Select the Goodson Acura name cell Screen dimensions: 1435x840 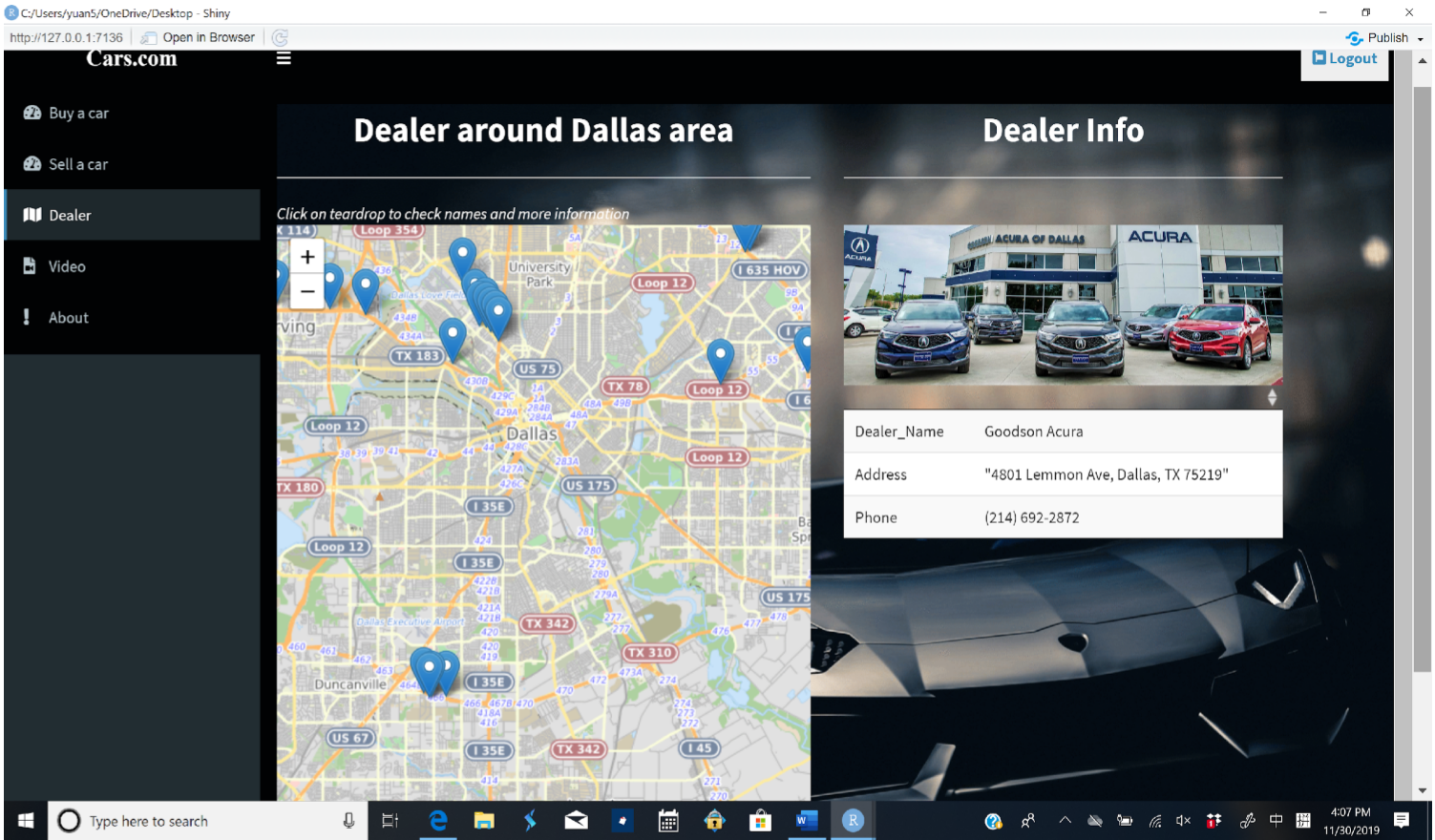point(1034,431)
